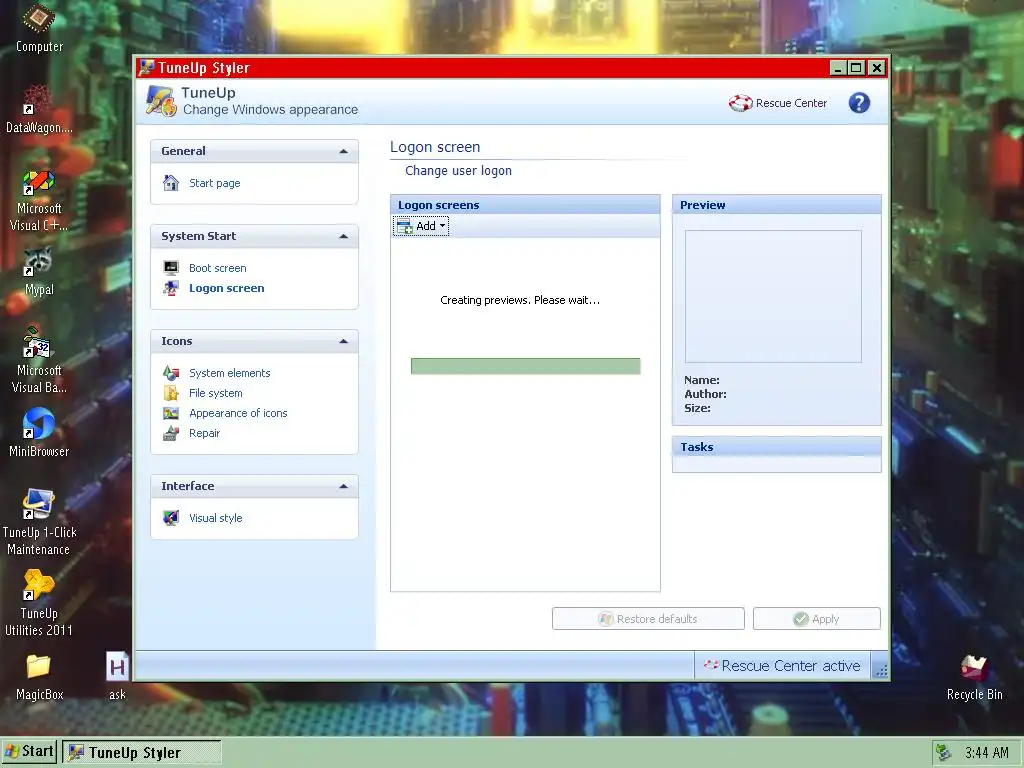Image resolution: width=1024 pixels, height=768 pixels.
Task: Open Appearance of icons settings
Action: click(238, 413)
